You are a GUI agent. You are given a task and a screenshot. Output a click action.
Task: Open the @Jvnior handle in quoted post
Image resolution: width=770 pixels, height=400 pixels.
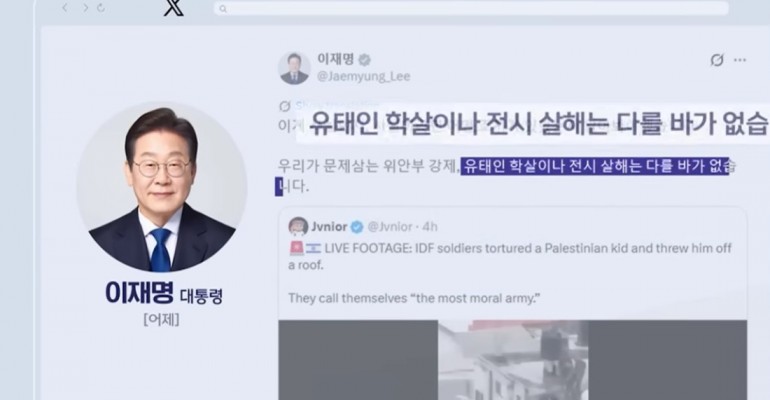coord(389,227)
